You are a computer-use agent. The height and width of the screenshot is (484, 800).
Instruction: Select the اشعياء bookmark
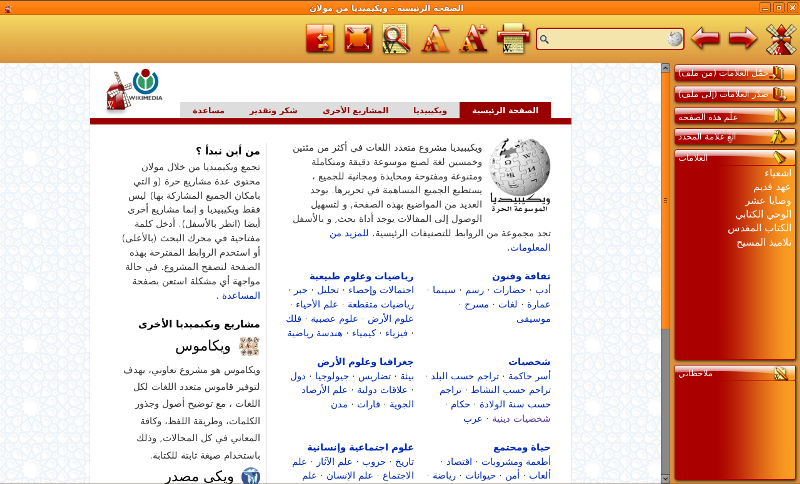(x=778, y=173)
